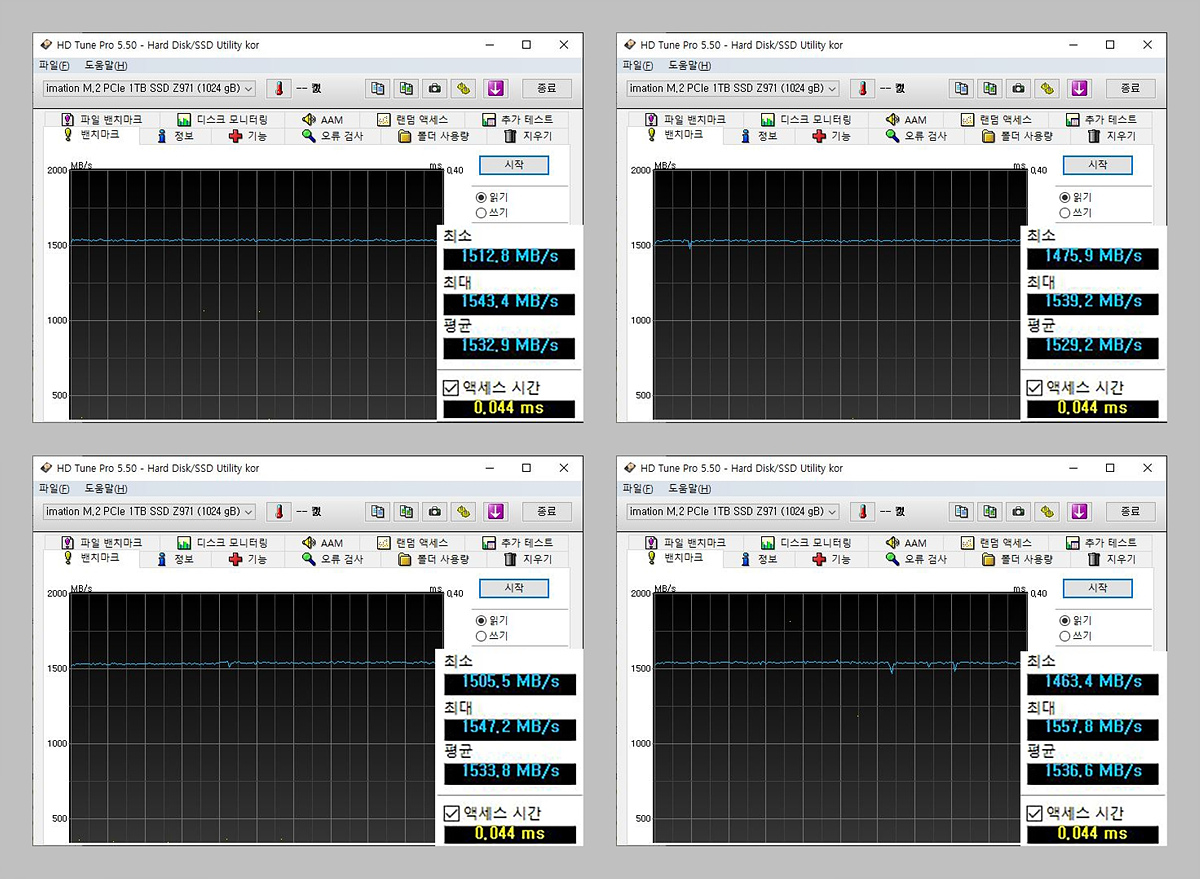Copy info to clipboard icon, bottom-right window

pyautogui.click(x=961, y=511)
